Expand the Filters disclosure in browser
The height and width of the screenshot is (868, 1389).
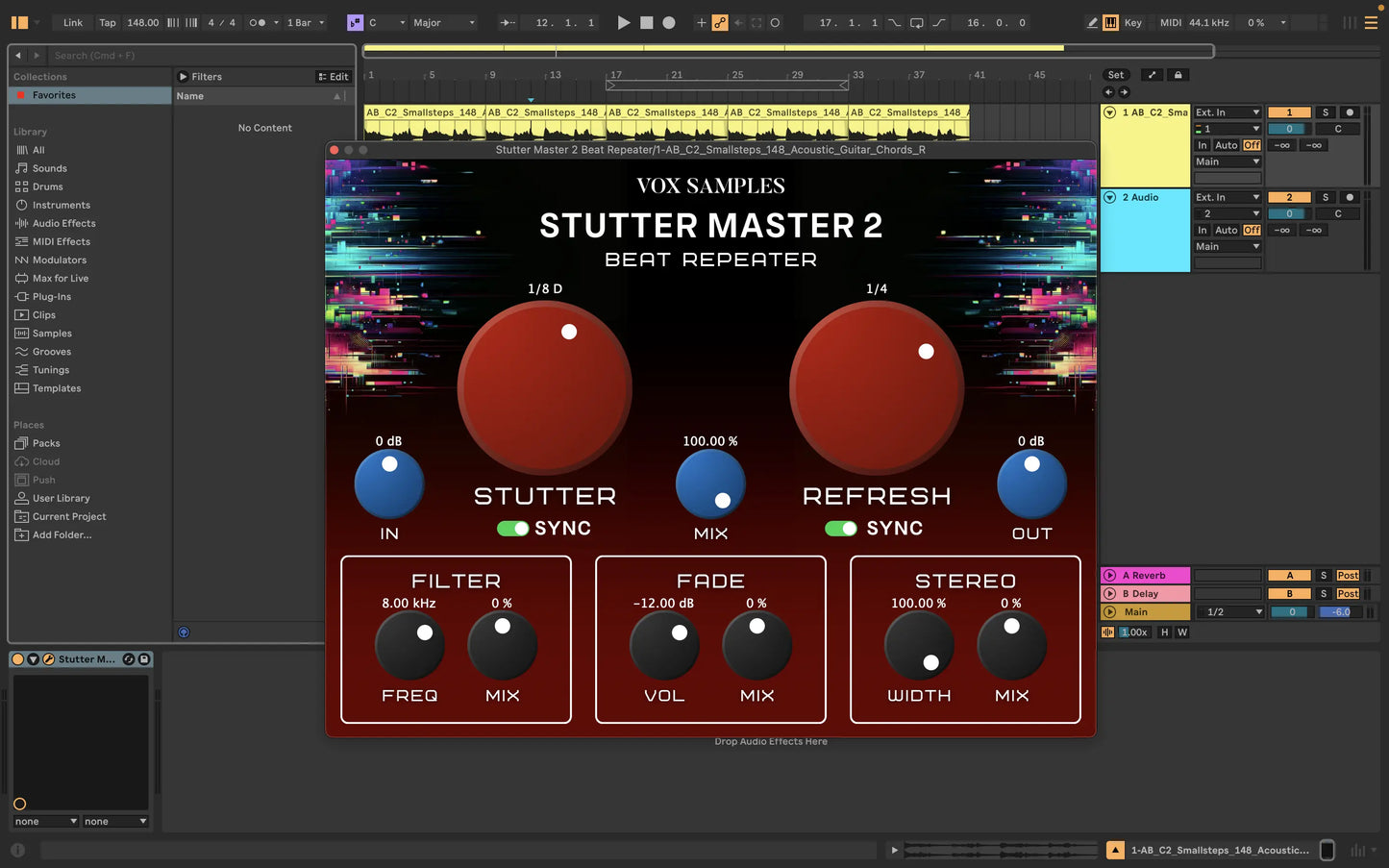(x=183, y=77)
